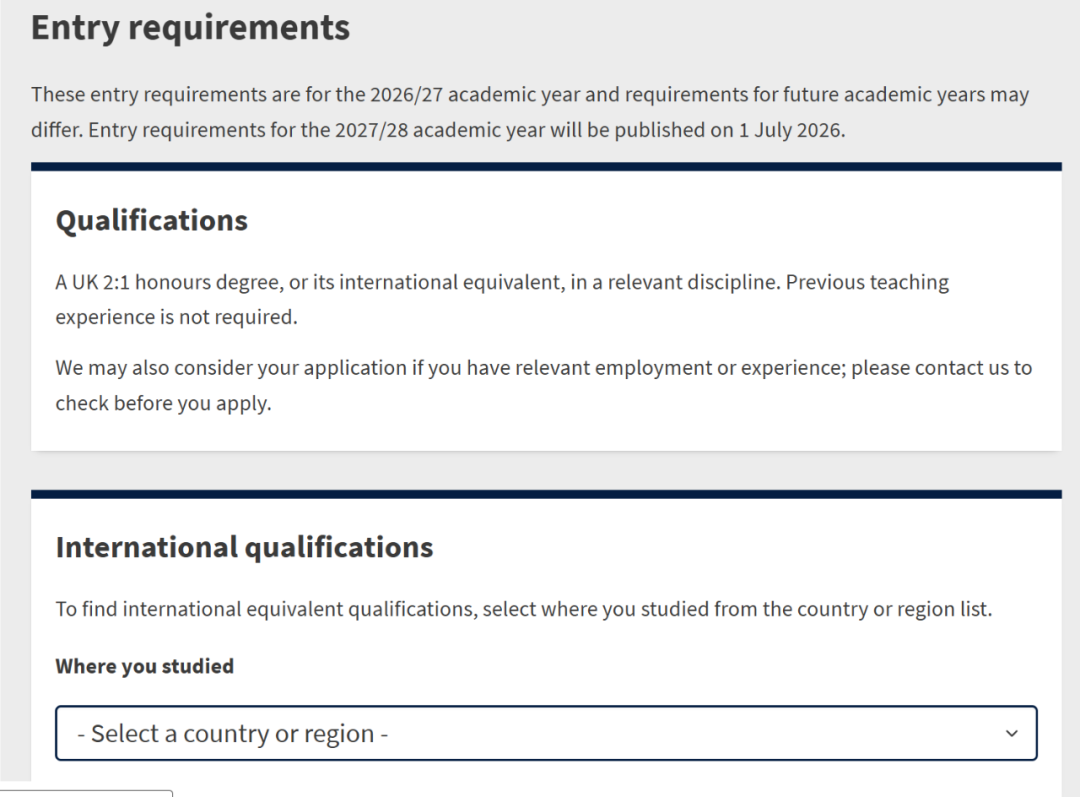The height and width of the screenshot is (797, 1080).
Task: Click the "1 July 2026" publication date text
Action: tap(791, 131)
